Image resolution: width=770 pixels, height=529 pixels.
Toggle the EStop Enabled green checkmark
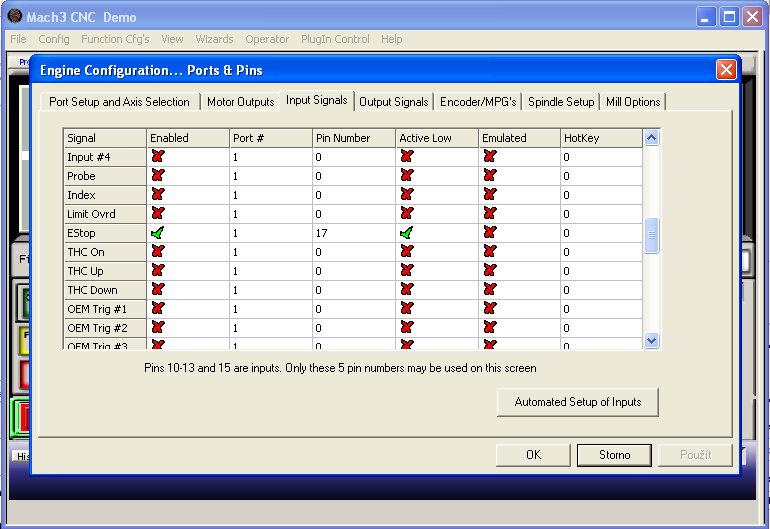[157, 233]
